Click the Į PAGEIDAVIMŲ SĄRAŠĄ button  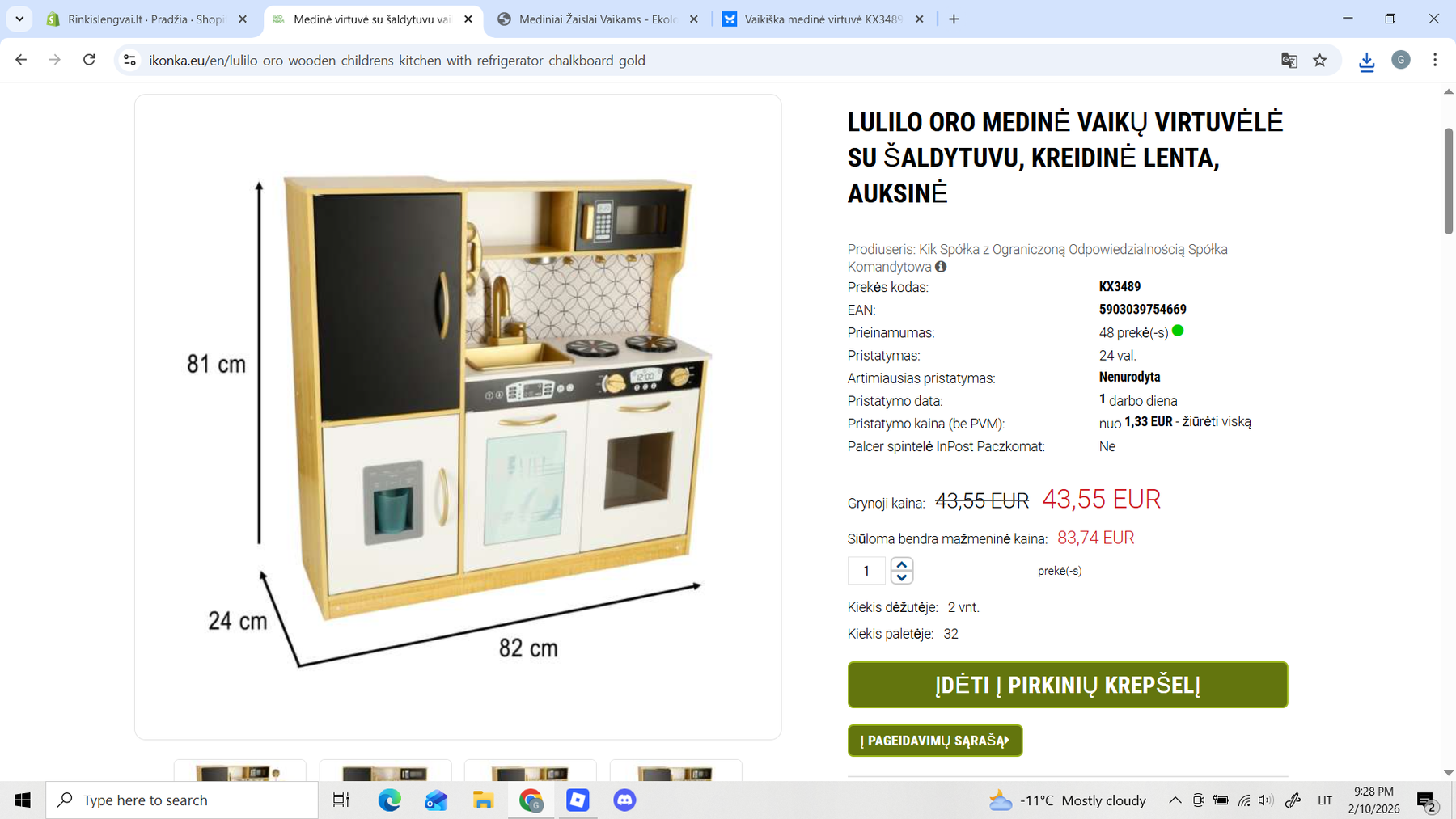pyautogui.click(x=935, y=741)
